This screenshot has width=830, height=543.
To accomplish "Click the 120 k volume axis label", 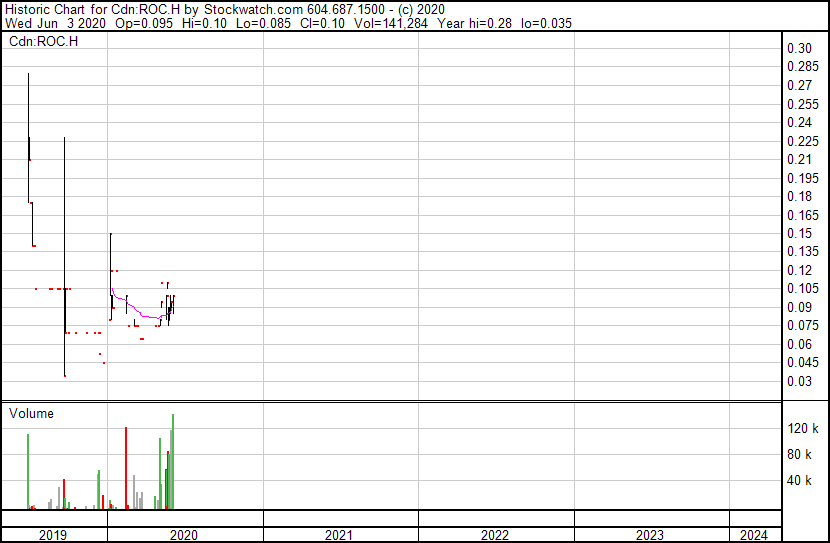I will [803, 428].
